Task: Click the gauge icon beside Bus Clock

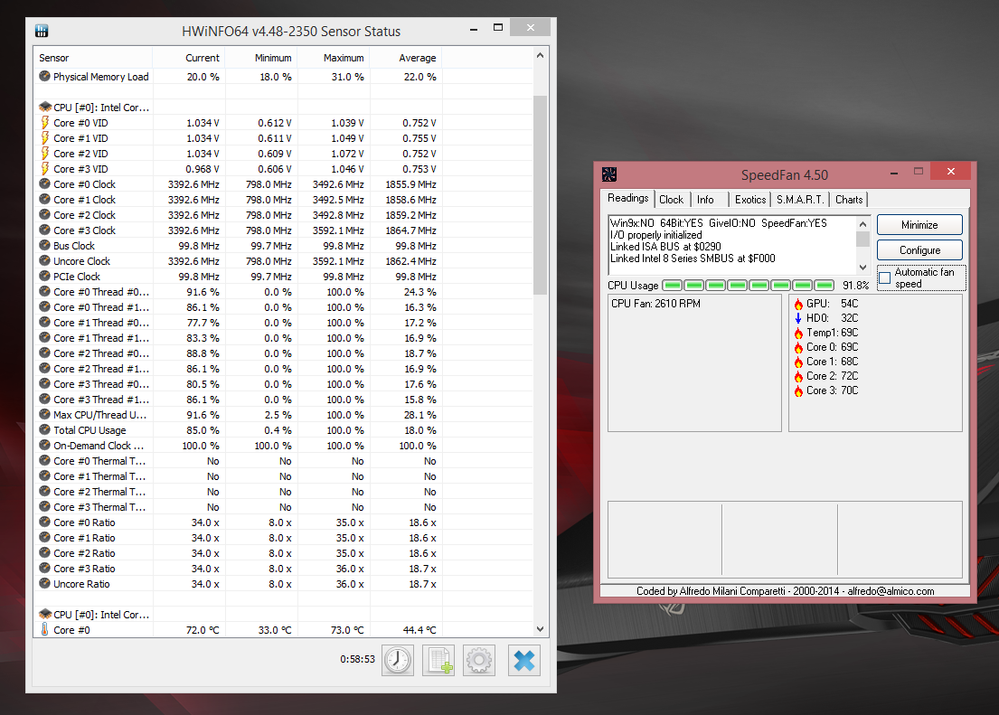Action: (x=45, y=245)
